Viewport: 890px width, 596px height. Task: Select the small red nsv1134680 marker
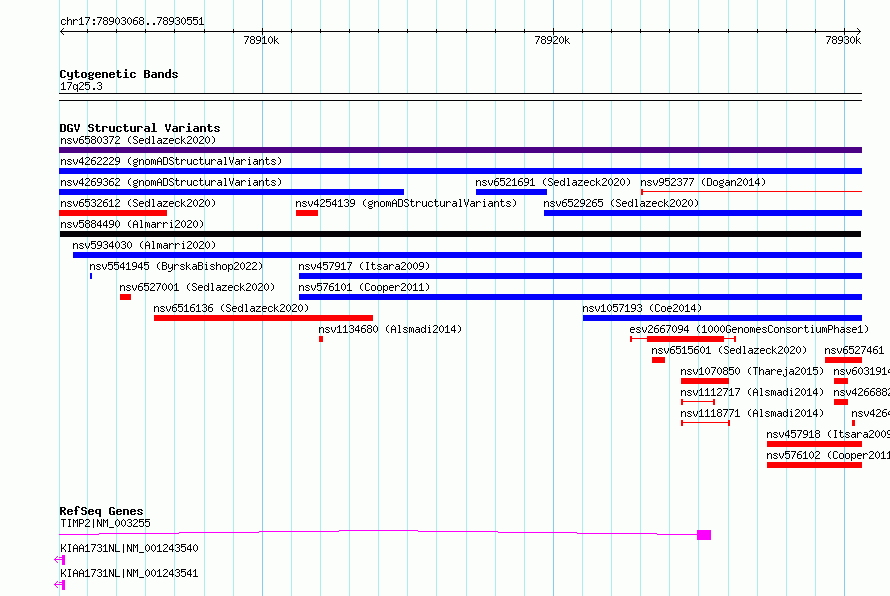[x=321, y=339]
